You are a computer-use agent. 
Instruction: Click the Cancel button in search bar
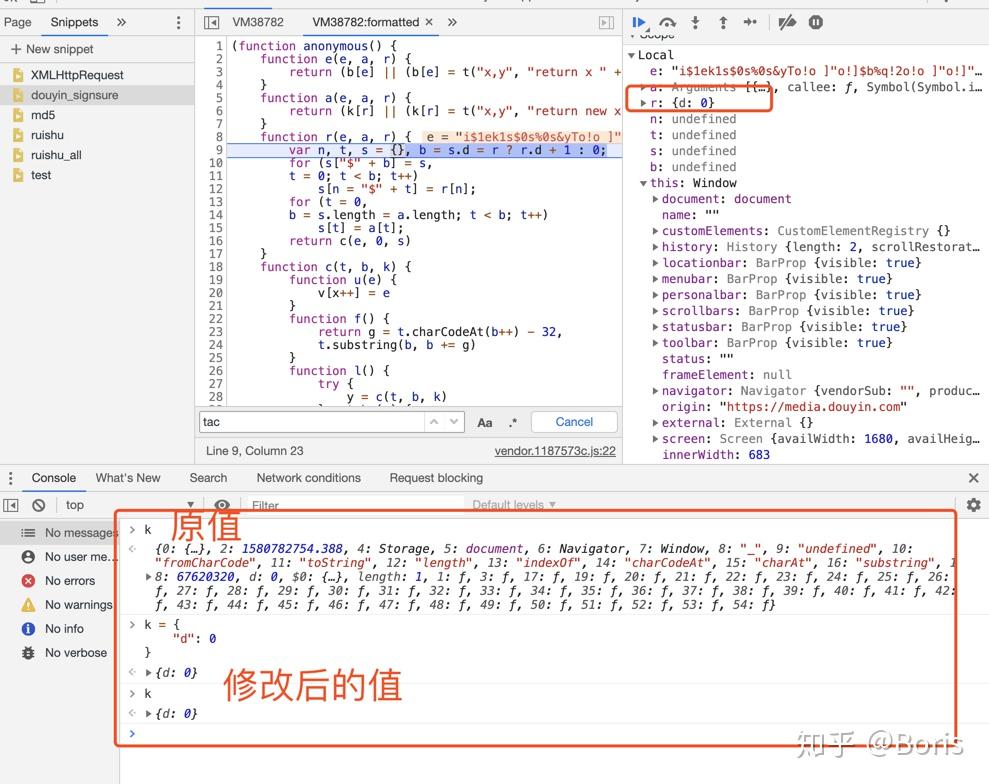(573, 422)
